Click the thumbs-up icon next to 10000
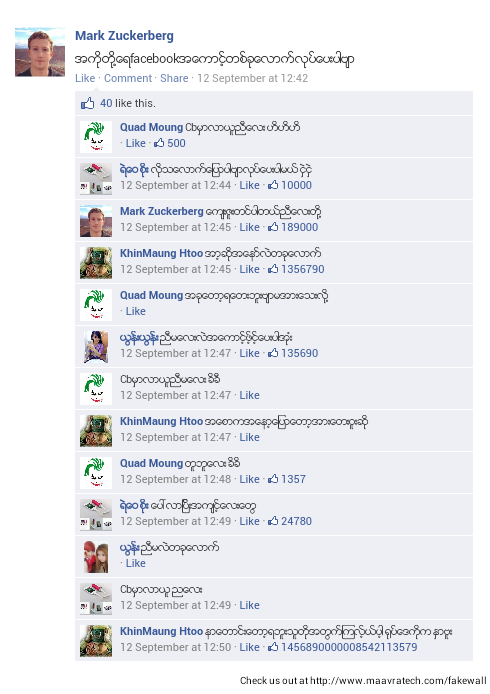Image resolution: width=490 pixels, height=694 pixels. pyautogui.click(x=273, y=185)
